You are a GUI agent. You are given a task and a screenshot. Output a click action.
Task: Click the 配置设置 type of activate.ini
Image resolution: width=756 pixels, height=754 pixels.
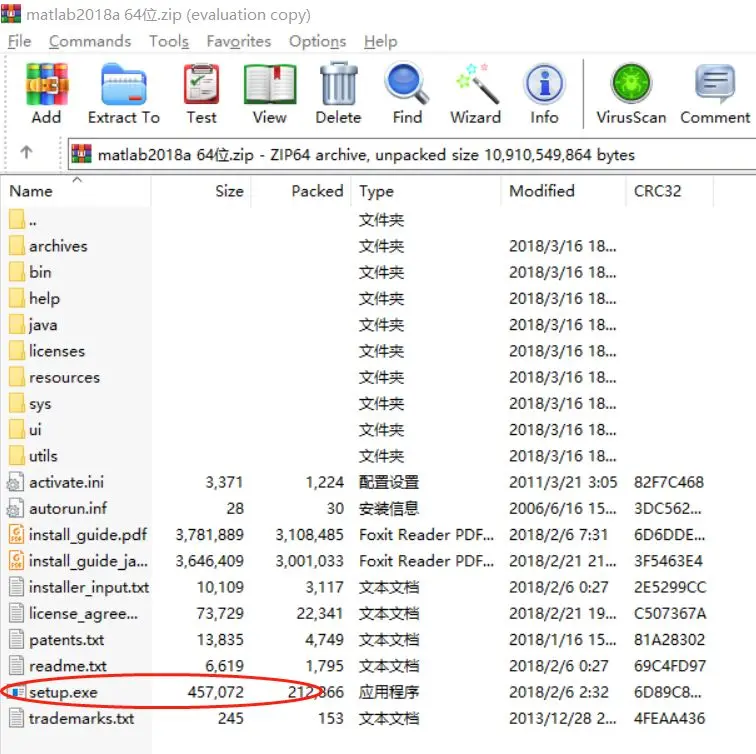(x=389, y=482)
